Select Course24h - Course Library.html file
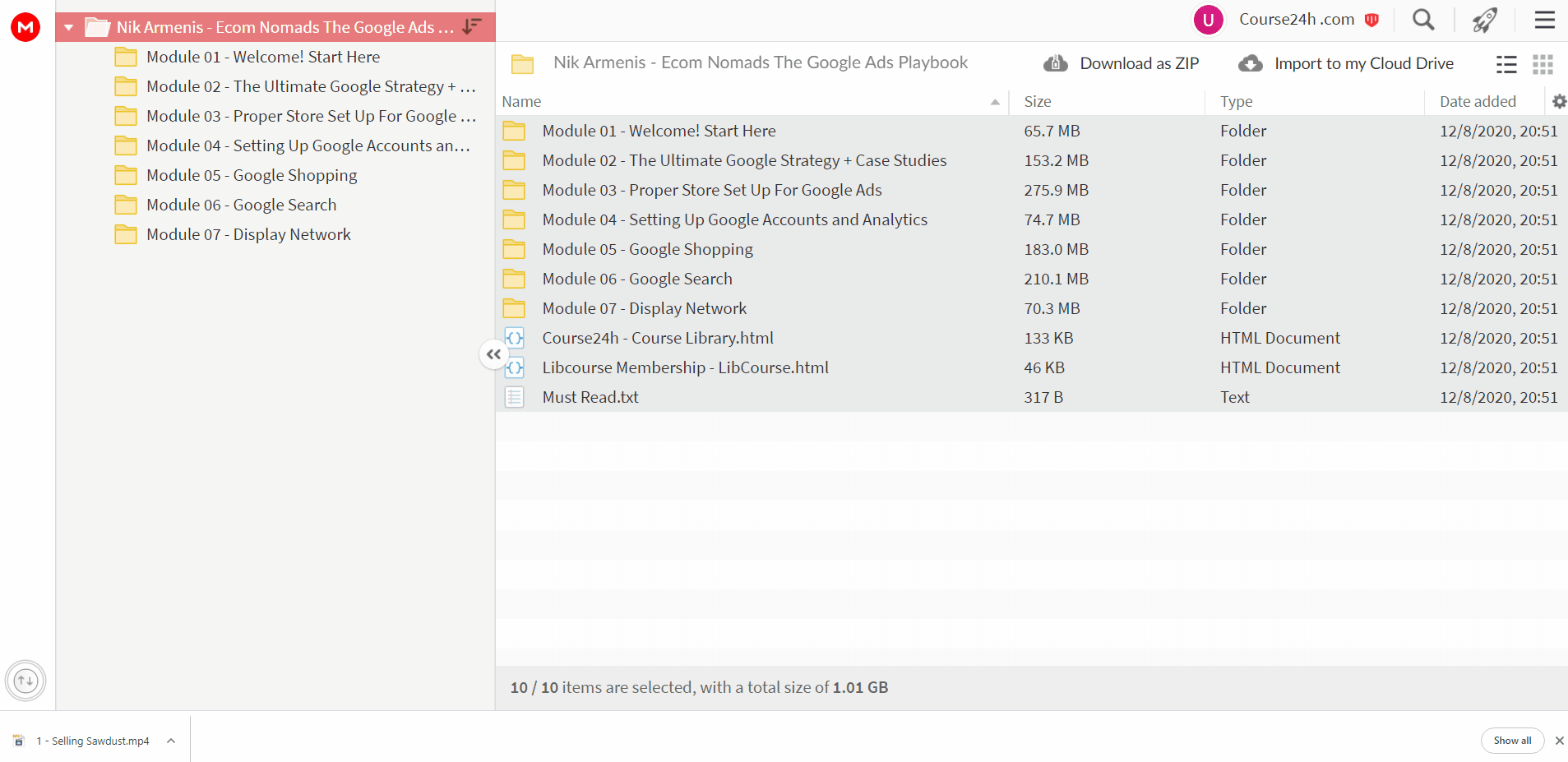The image size is (1568, 762). pos(658,338)
